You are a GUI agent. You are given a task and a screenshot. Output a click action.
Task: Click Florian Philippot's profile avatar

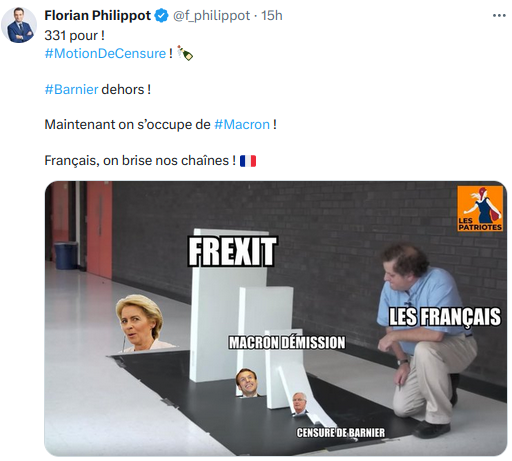pyautogui.click(x=19, y=25)
